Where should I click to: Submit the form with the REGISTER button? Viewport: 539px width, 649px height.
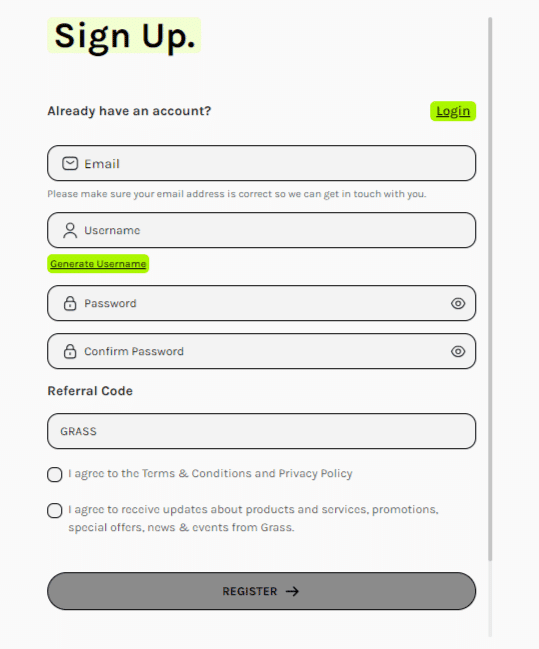[262, 591]
